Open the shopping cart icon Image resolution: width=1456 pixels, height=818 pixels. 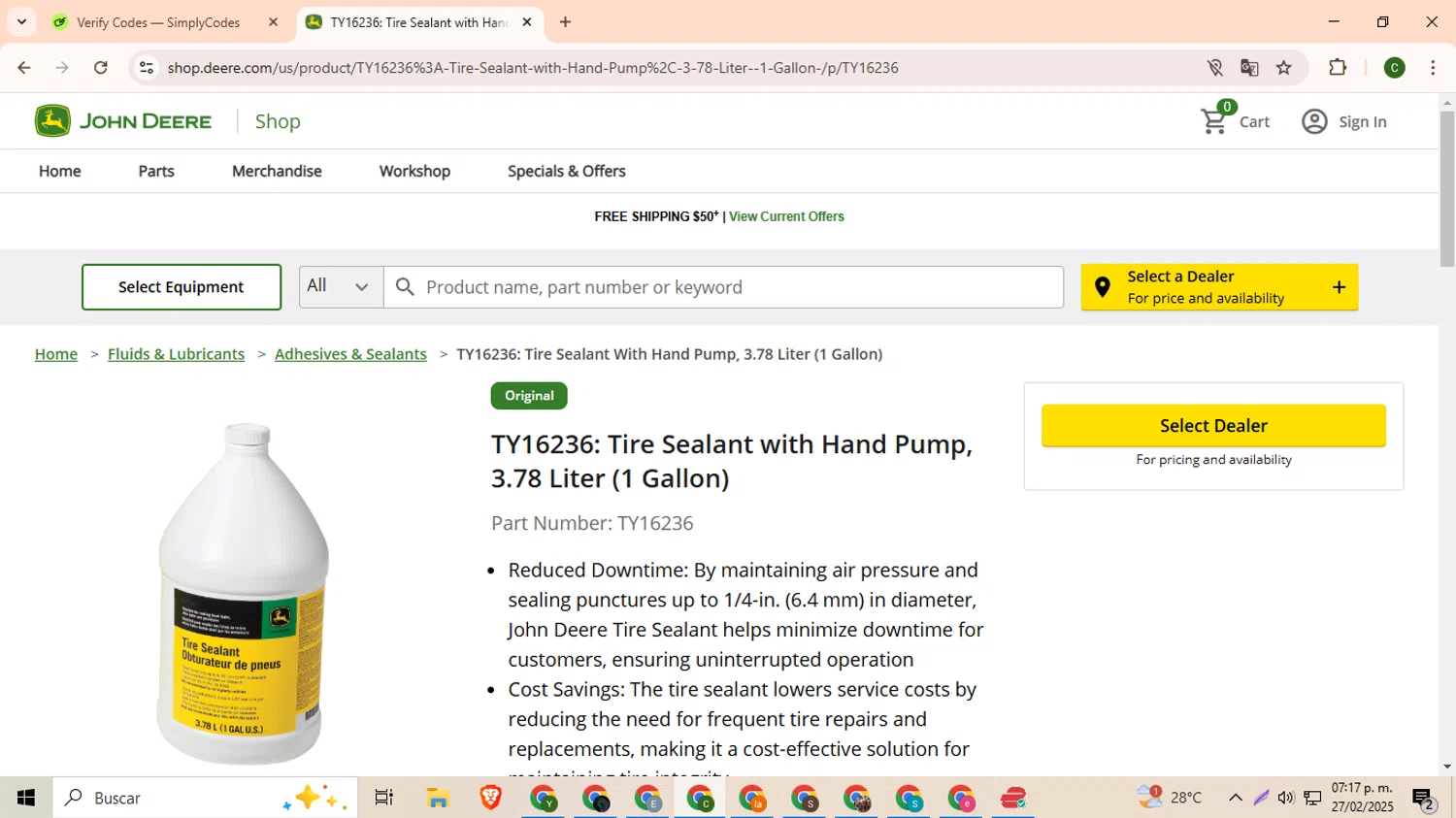pos(1214,120)
